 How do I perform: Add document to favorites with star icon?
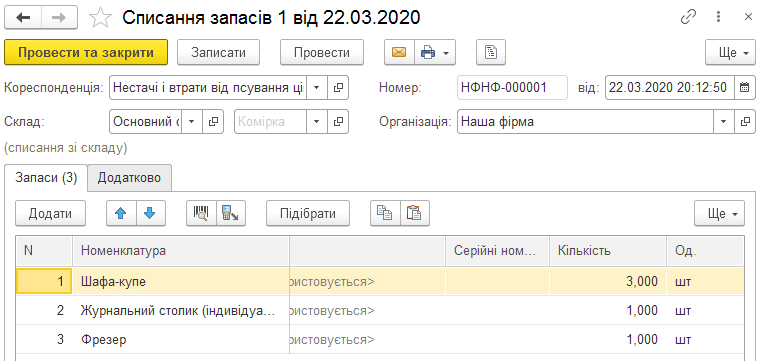click(101, 18)
